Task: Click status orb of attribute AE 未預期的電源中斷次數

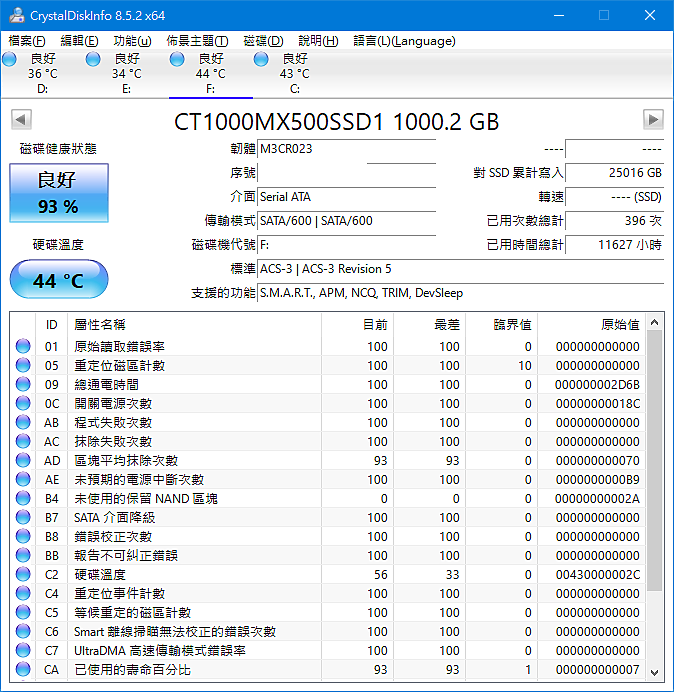Action: pos(23,479)
